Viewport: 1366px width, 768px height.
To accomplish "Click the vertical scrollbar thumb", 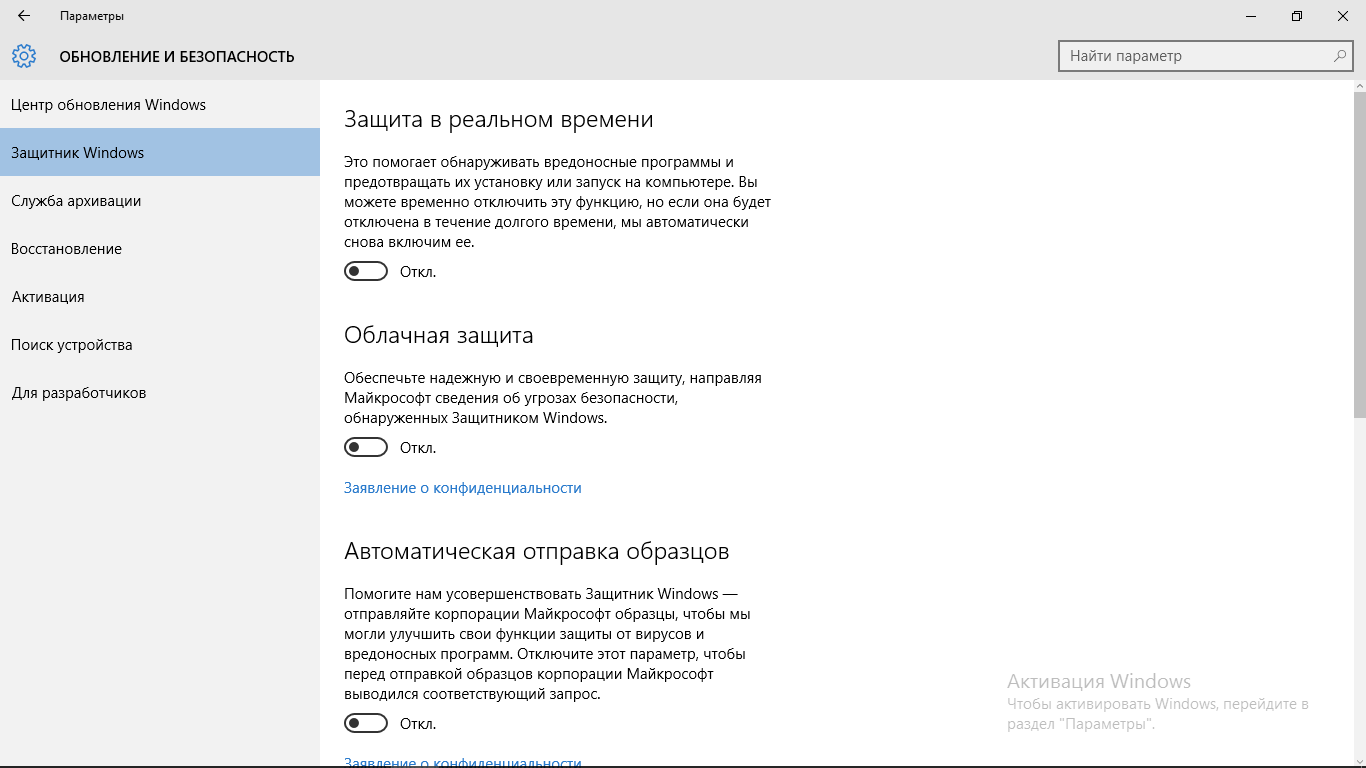I will click(1360, 255).
